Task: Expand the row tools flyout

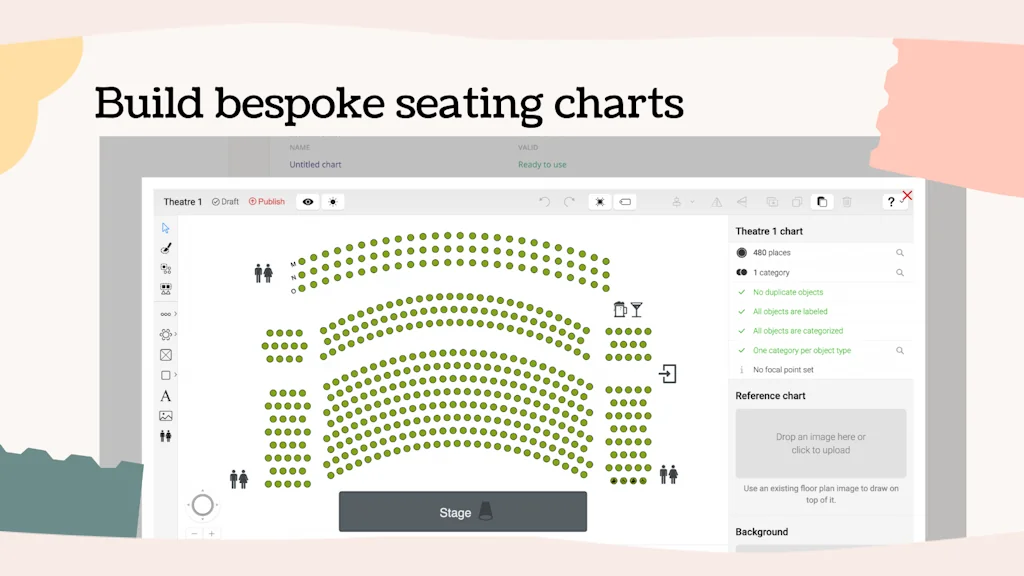Action: coord(168,314)
